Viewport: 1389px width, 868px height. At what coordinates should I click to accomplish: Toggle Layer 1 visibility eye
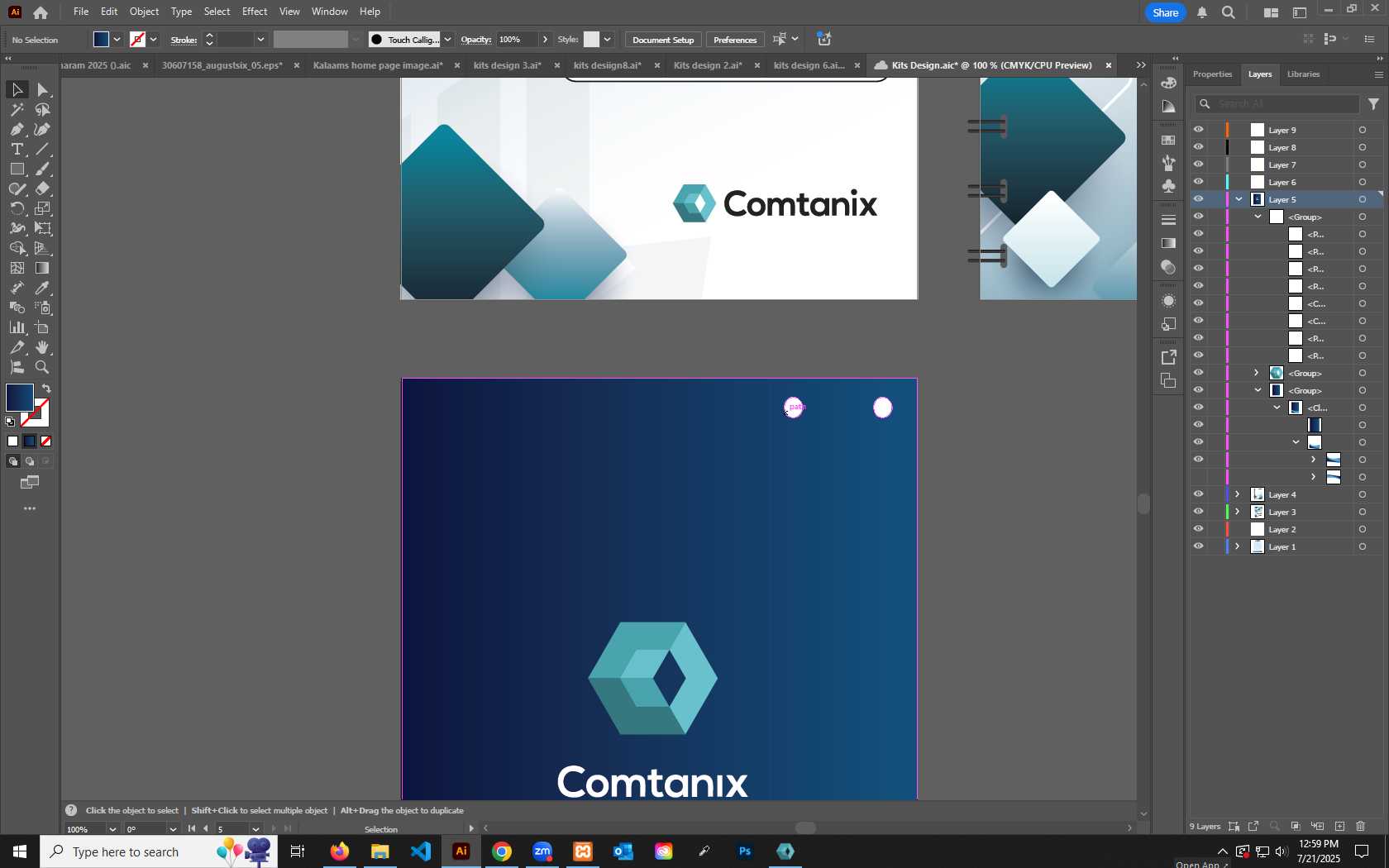[1198, 546]
